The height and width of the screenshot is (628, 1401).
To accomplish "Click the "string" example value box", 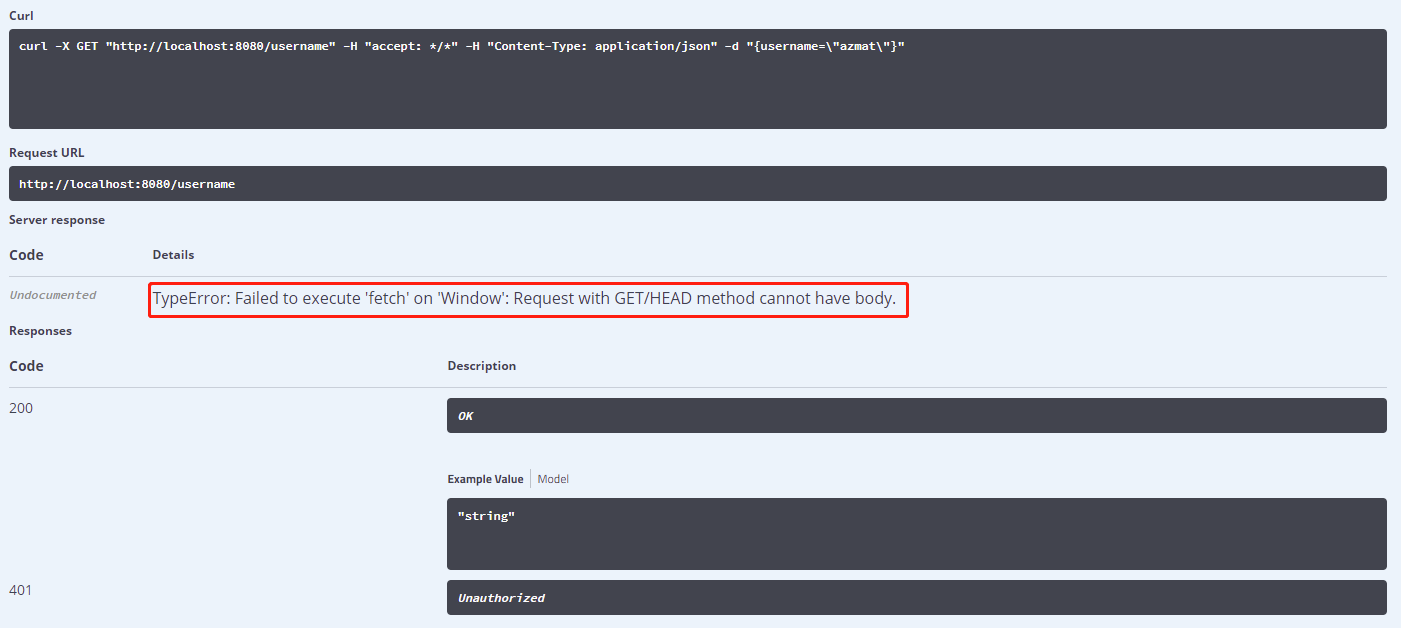I will click(x=917, y=534).
